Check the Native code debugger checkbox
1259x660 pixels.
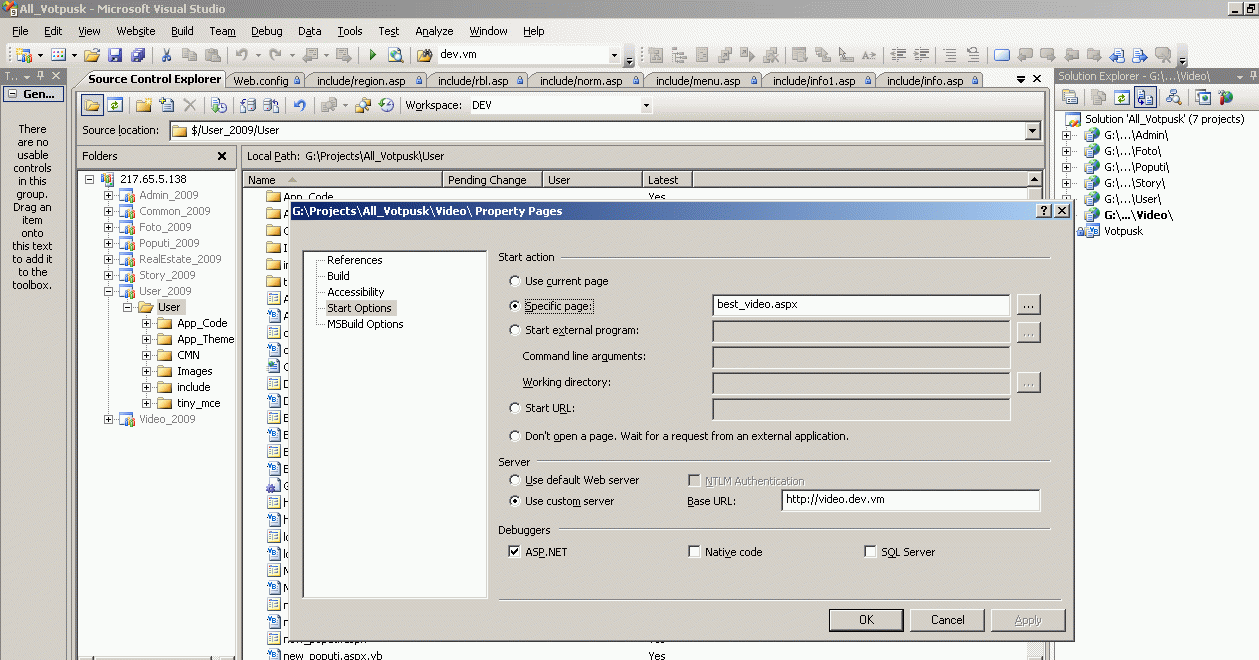click(694, 552)
